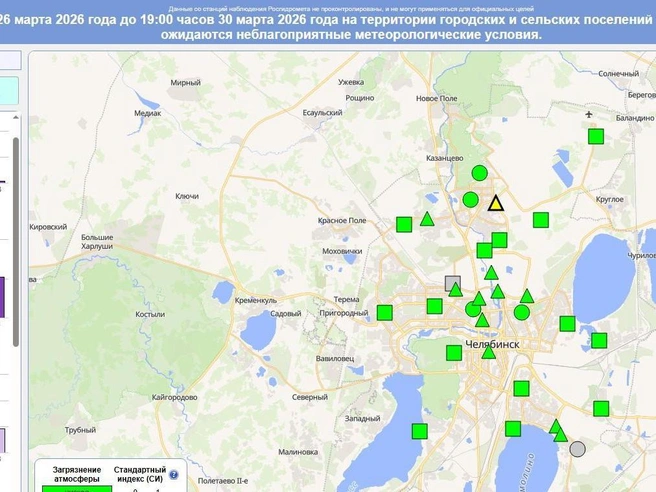Click green square on the far southeast edge
The image size is (656, 492).
[601, 409]
